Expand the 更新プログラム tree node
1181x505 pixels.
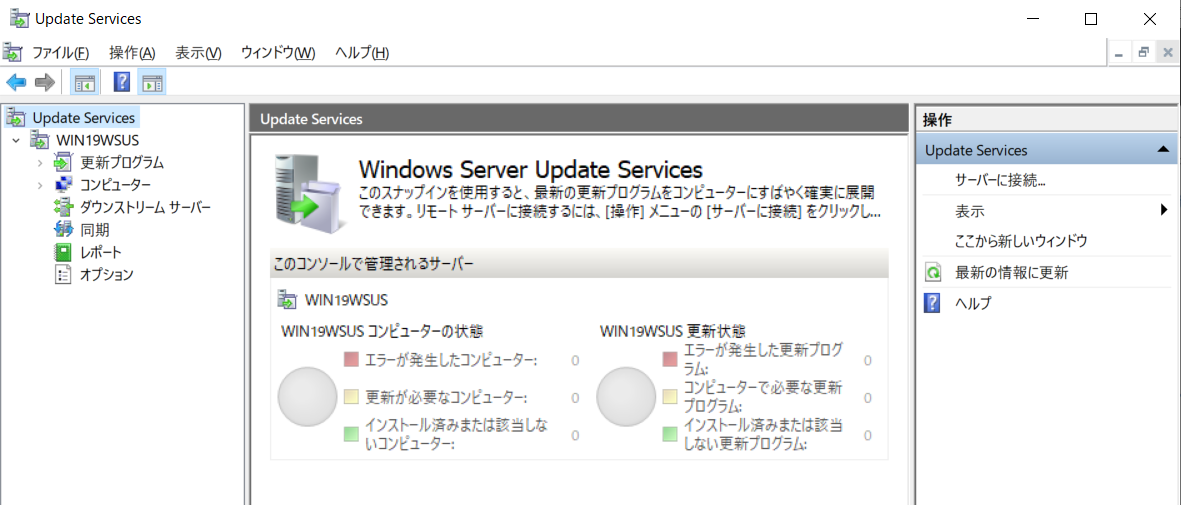click(x=40, y=163)
